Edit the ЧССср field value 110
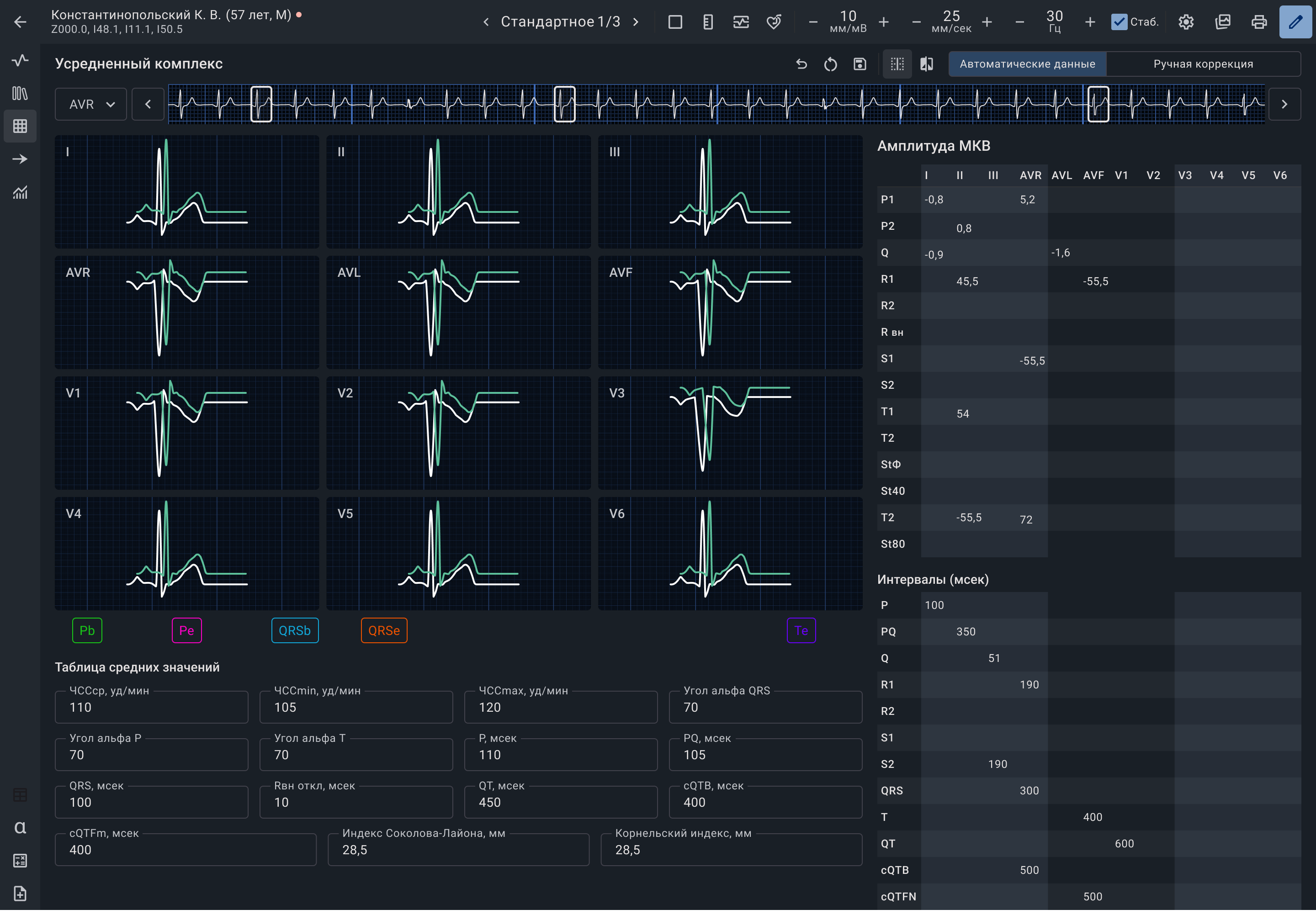The image size is (1316, 915). tap(151, 707)
